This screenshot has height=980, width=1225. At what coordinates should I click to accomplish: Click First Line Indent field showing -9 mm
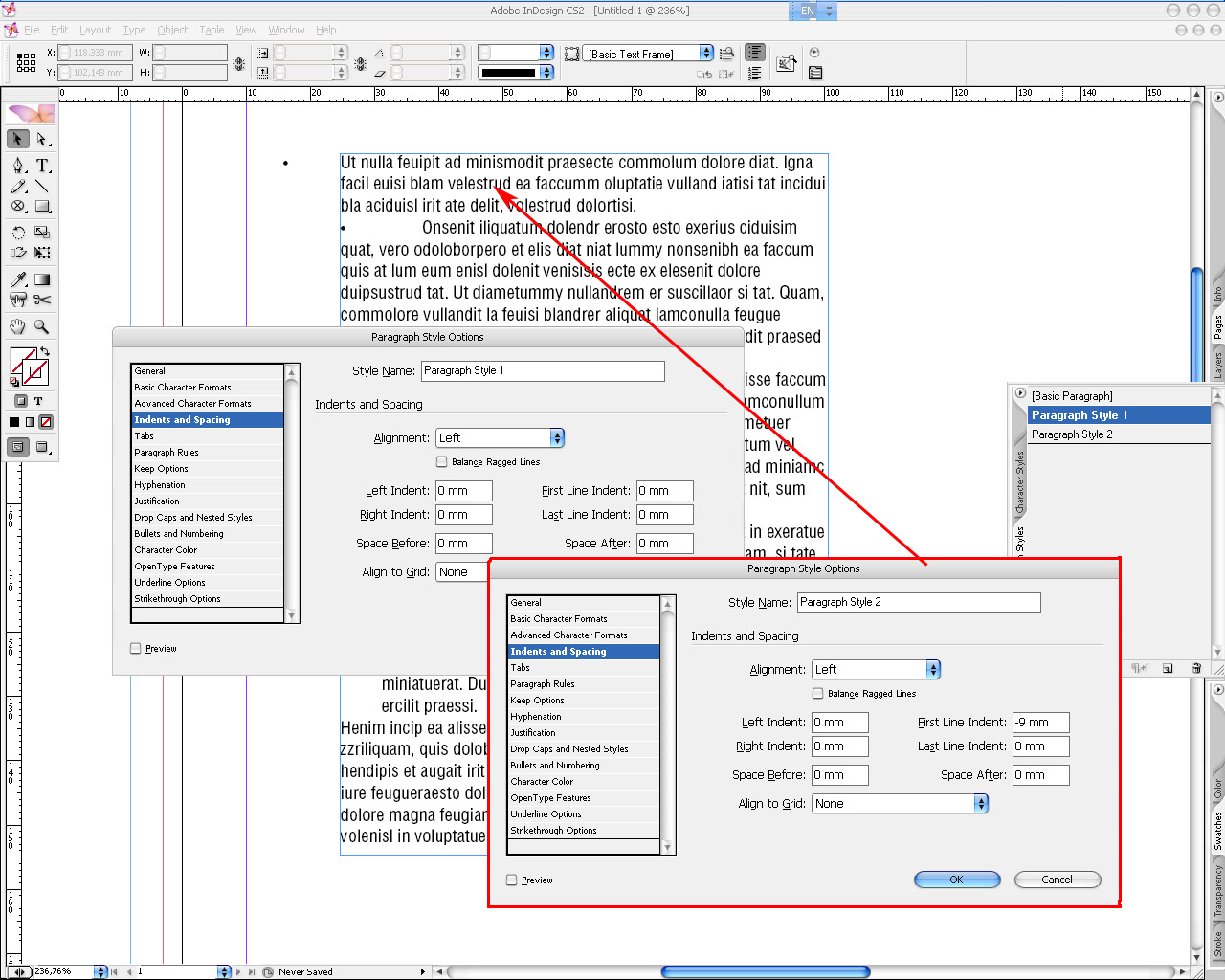[x=1041, y=723]
